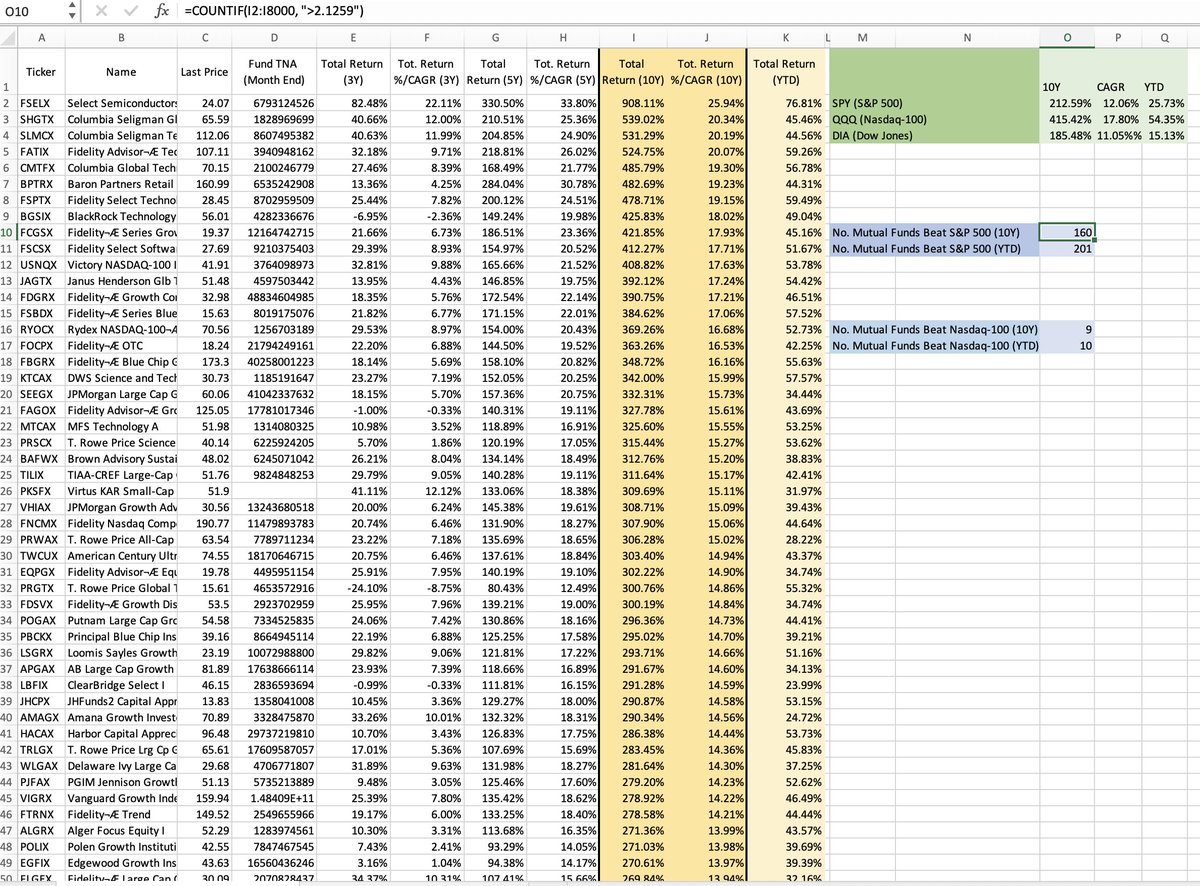1200x886 pixels.
Task: Click the confirm checkmark icon in formula bar
Action: (x=131, y=12)
